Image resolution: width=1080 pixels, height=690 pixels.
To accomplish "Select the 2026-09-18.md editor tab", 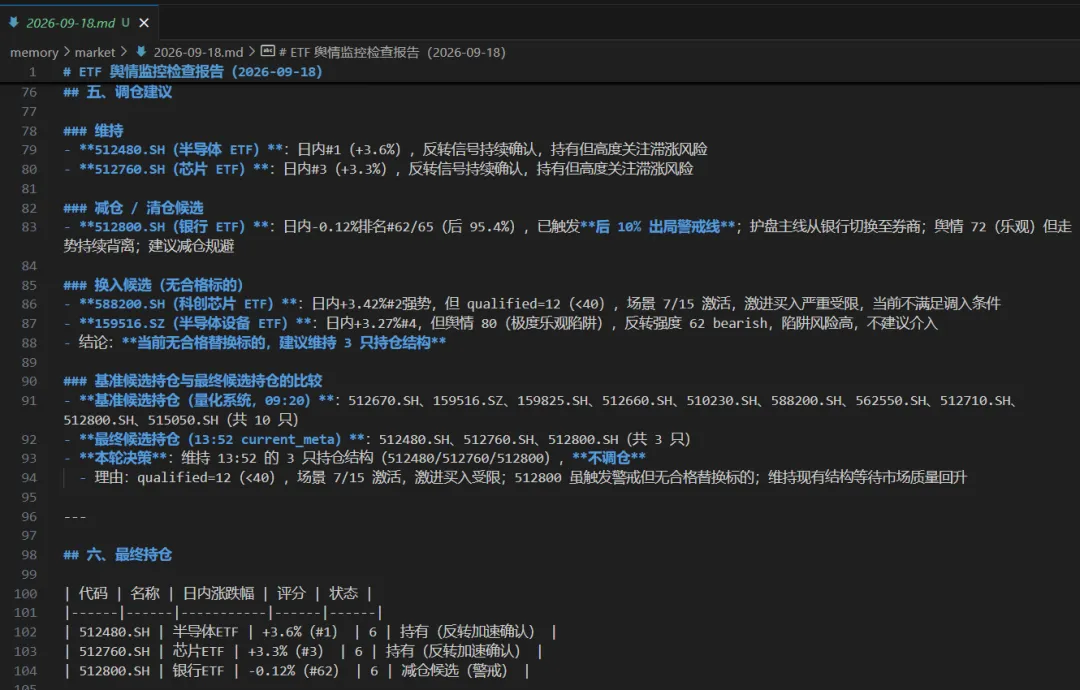I will coord(79,23).
